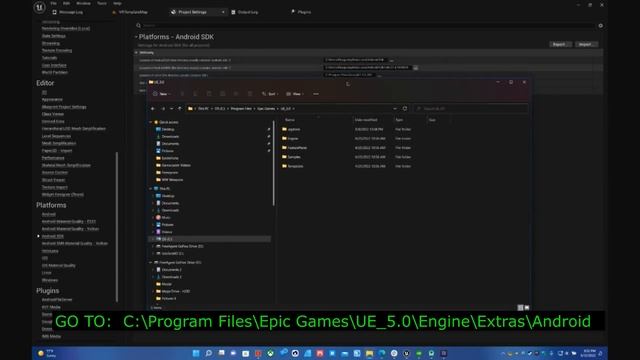
Task: Open the Tools menu in Unreal Editor
Action: 102,3
